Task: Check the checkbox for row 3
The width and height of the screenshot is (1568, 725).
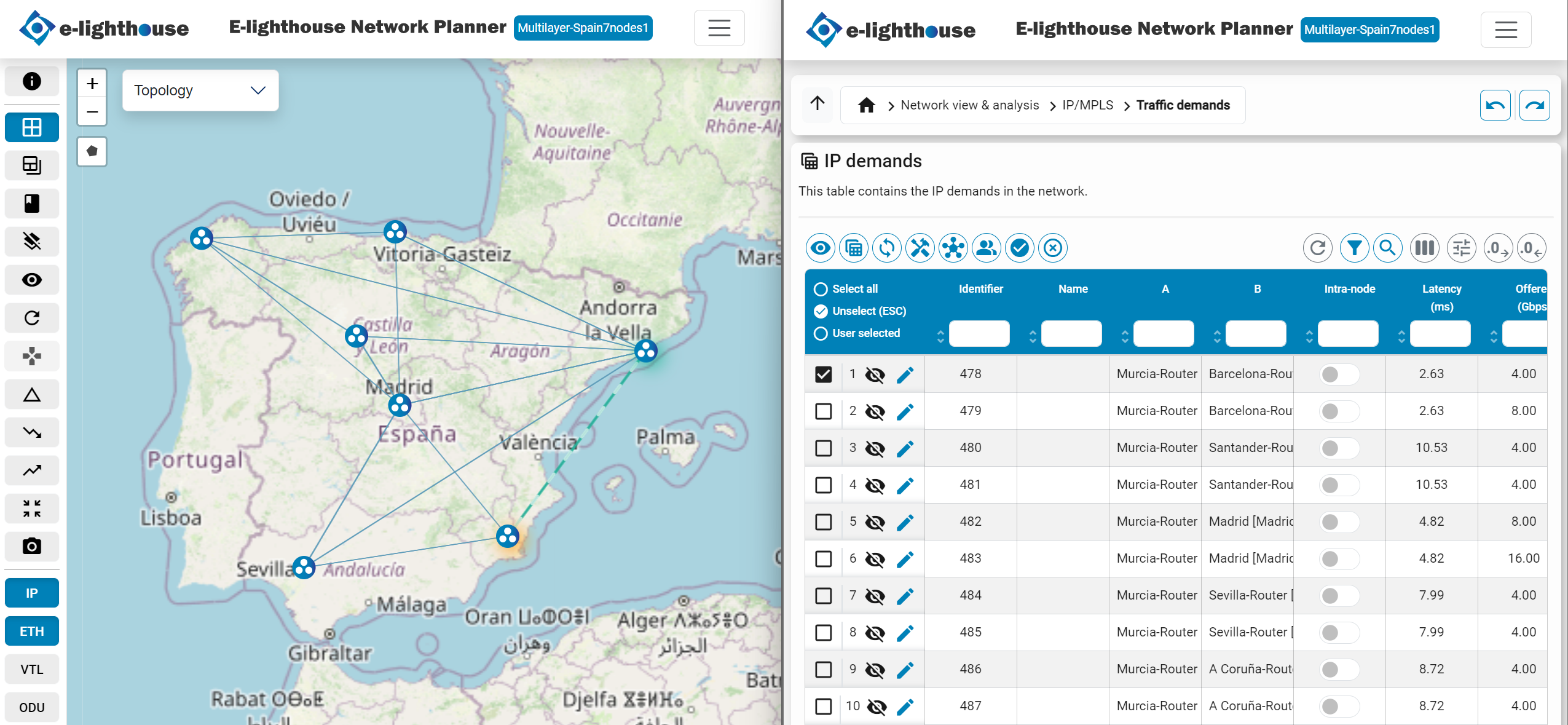Action: (x=823, y=448)
